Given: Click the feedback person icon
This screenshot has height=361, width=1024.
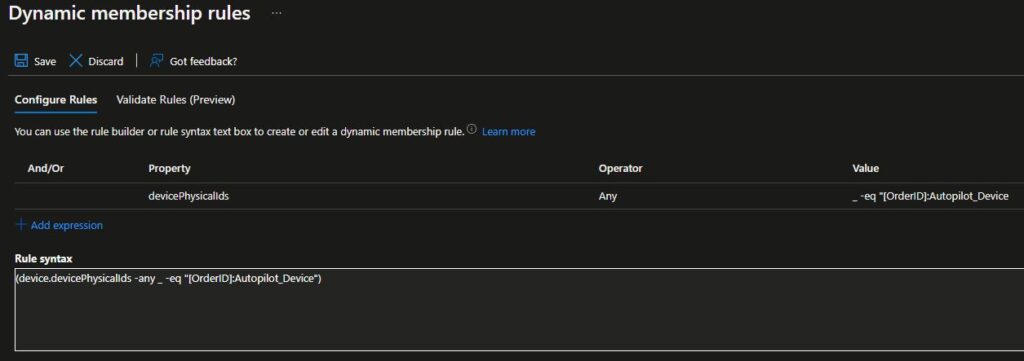Looking at the screenshot, I should coord(156,61).
